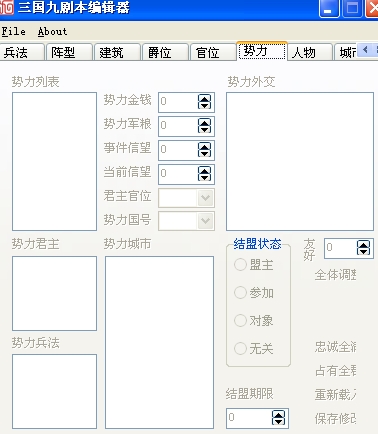Click the 结盟期限 spinner arrows

tap(278, 418)
